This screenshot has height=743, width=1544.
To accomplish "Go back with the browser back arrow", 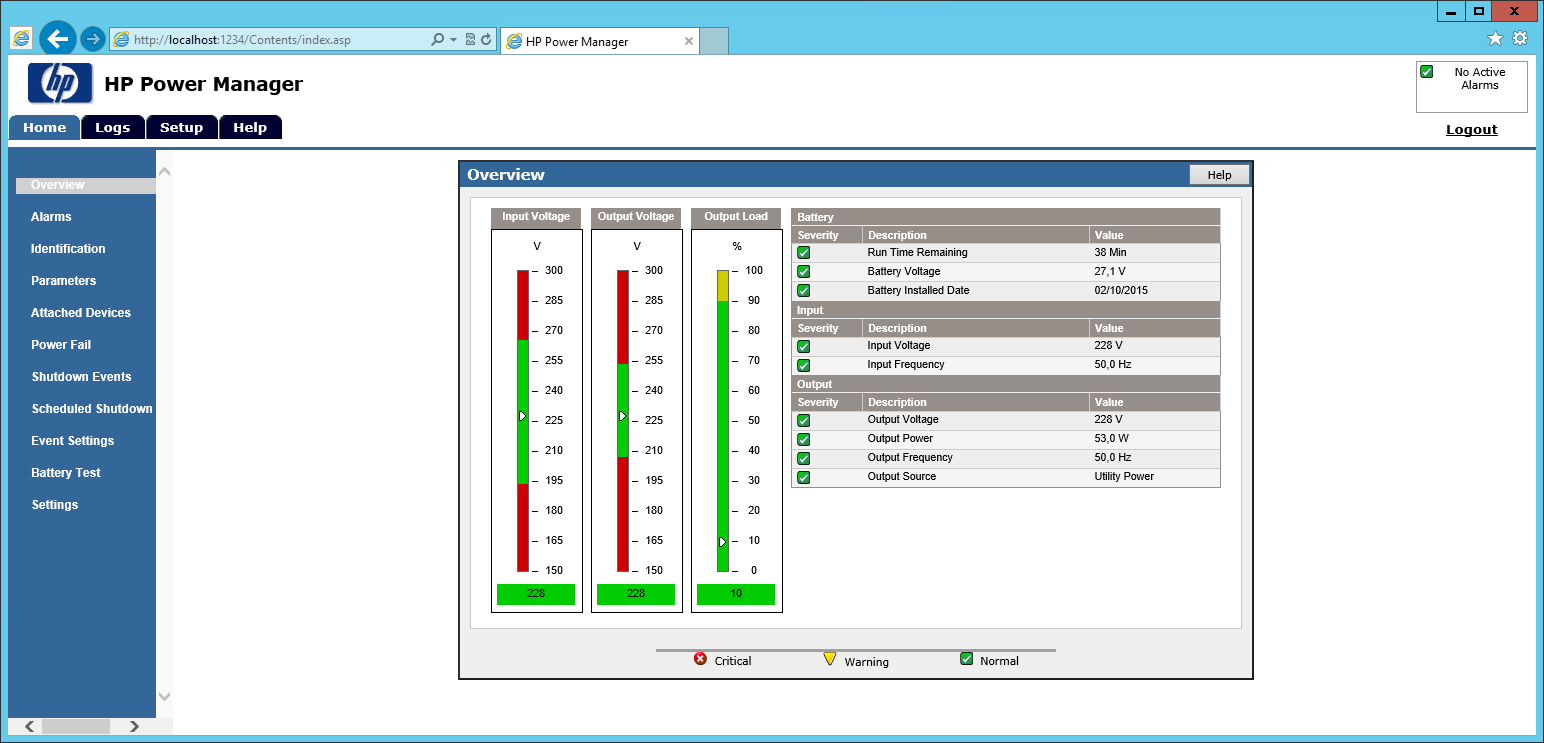I will pyautogui.click(x=58, y=39).
